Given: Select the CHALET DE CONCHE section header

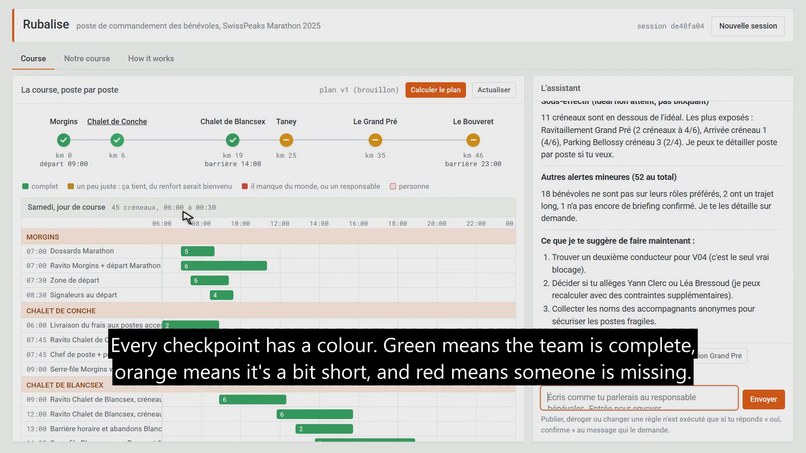Looking at the screenshot, I should 268,311.
